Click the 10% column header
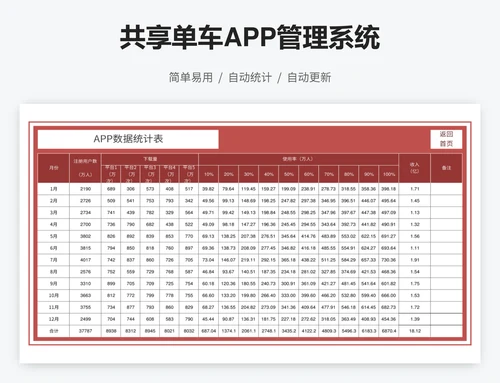Image resolution: width=500 pixels, height=383 pixels. tap(209, 174)
